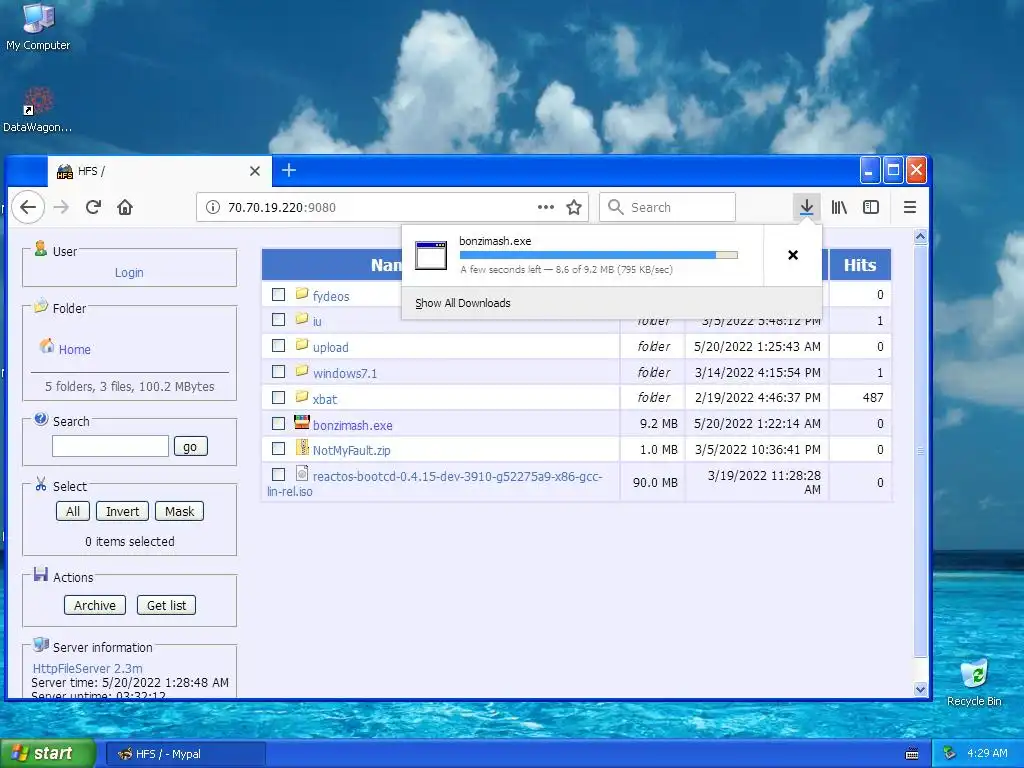Click bonzimash.exe file icon in downloads panel

431,255
